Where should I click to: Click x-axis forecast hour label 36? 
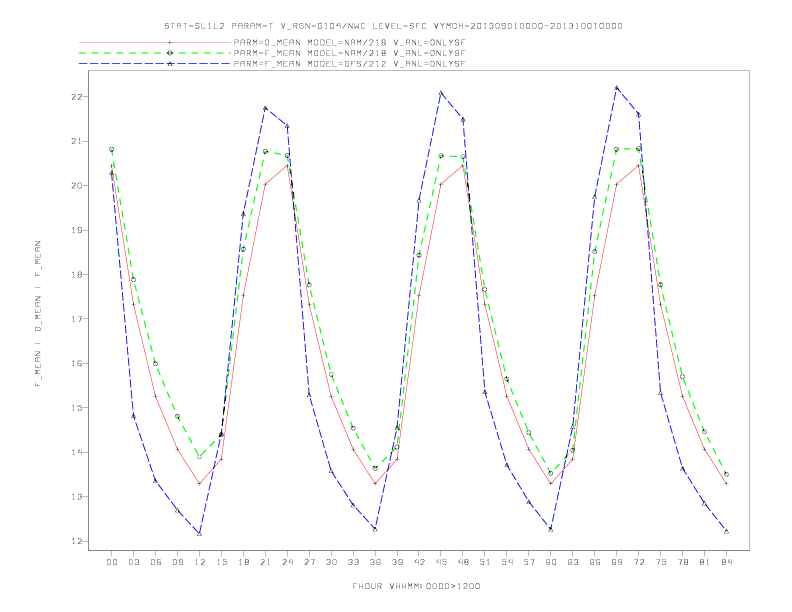(375, 562)
